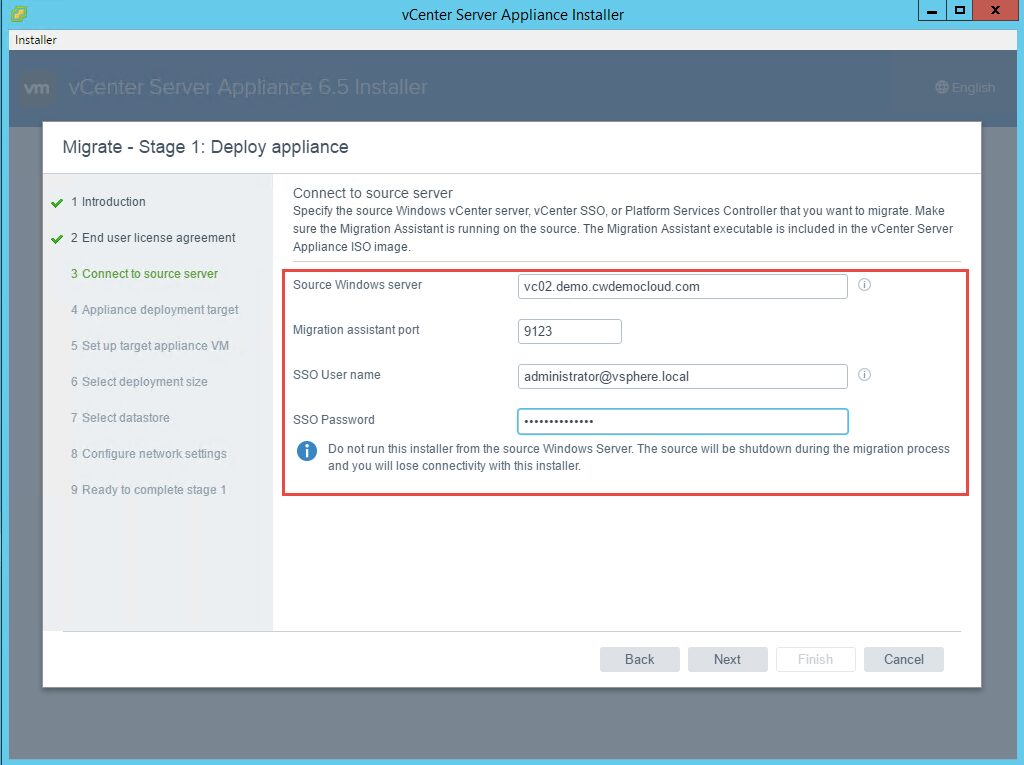Click the 'vCenter Server Appliance 6.5 Installer' header text

pos(248,87)
